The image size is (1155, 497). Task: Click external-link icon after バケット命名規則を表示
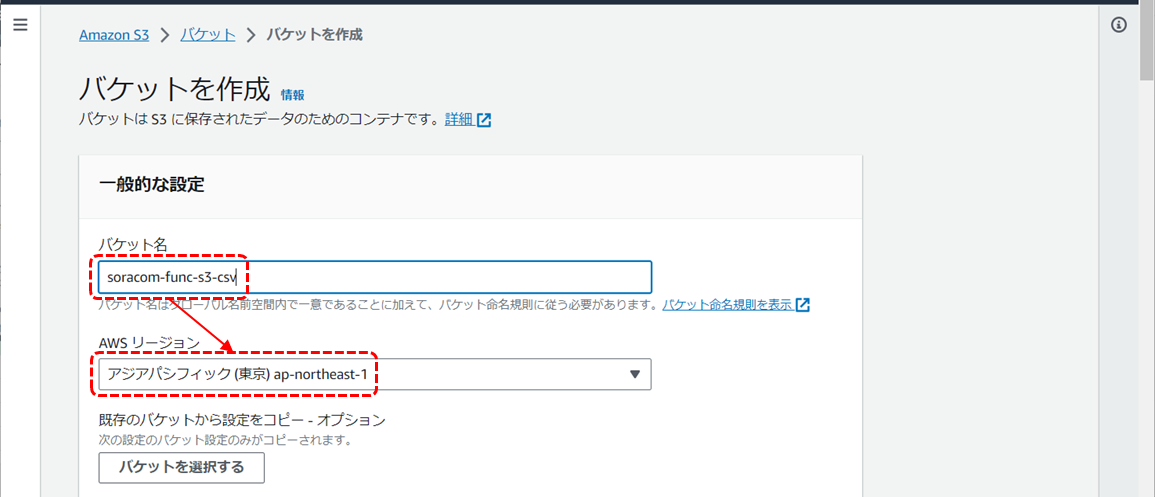point(803,305)
